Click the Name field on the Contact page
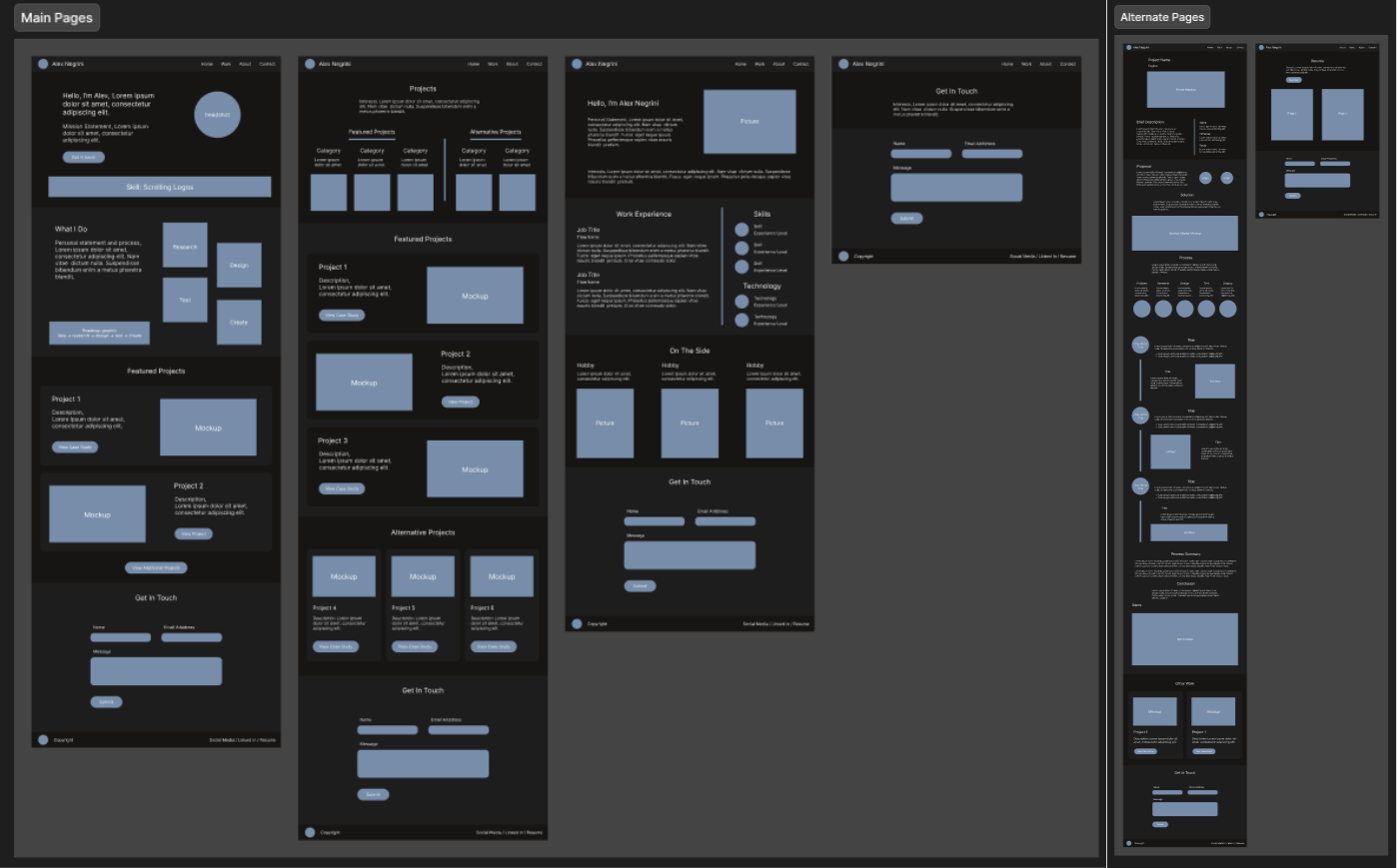Image resolution: width=1397 pixels, height=868 pixels. (x=921, y=154)
